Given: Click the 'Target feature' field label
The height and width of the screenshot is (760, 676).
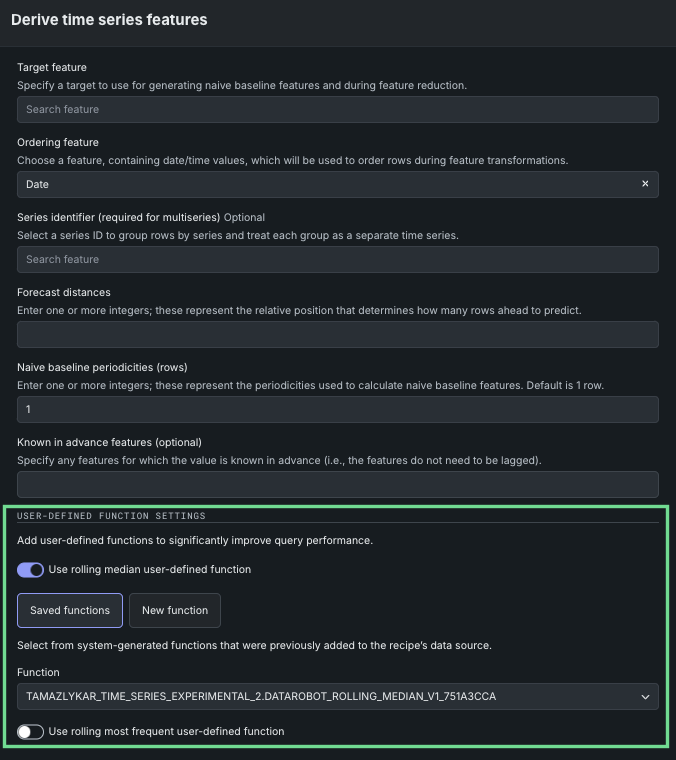Looking at the screenshot, I should [52, 67].
